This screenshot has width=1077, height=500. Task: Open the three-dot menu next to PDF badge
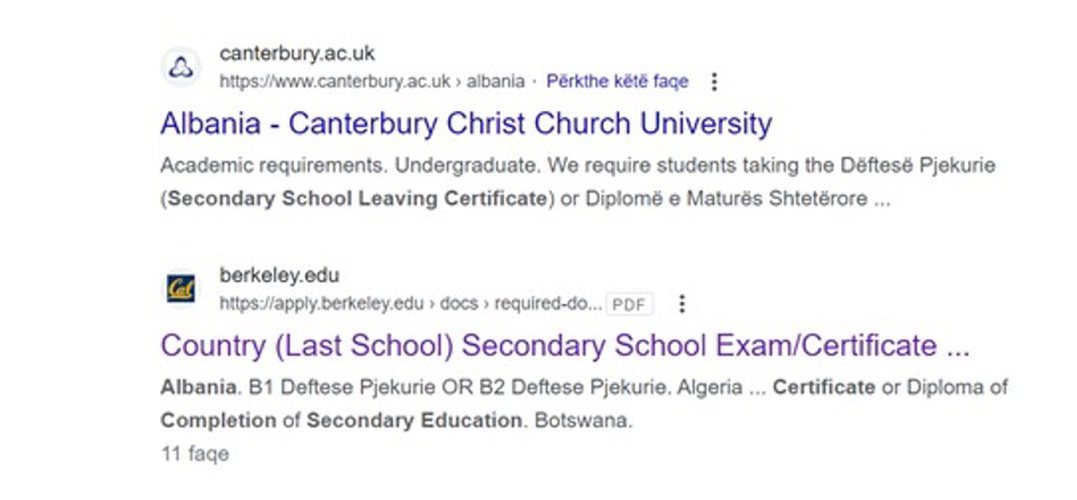click(x=682, y=304)
